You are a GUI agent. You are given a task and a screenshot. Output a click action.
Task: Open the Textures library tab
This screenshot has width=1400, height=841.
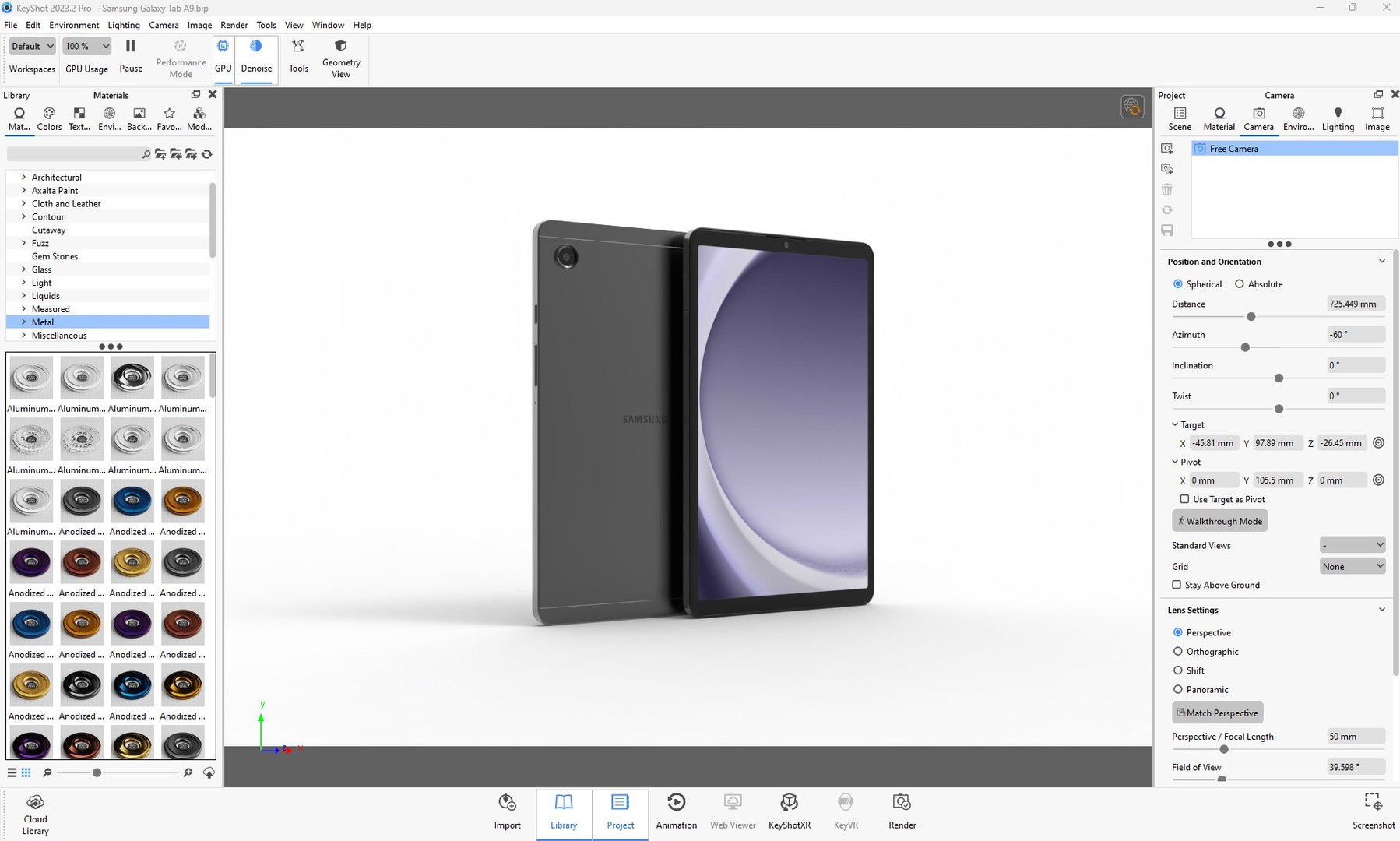(x=79, y=119)
